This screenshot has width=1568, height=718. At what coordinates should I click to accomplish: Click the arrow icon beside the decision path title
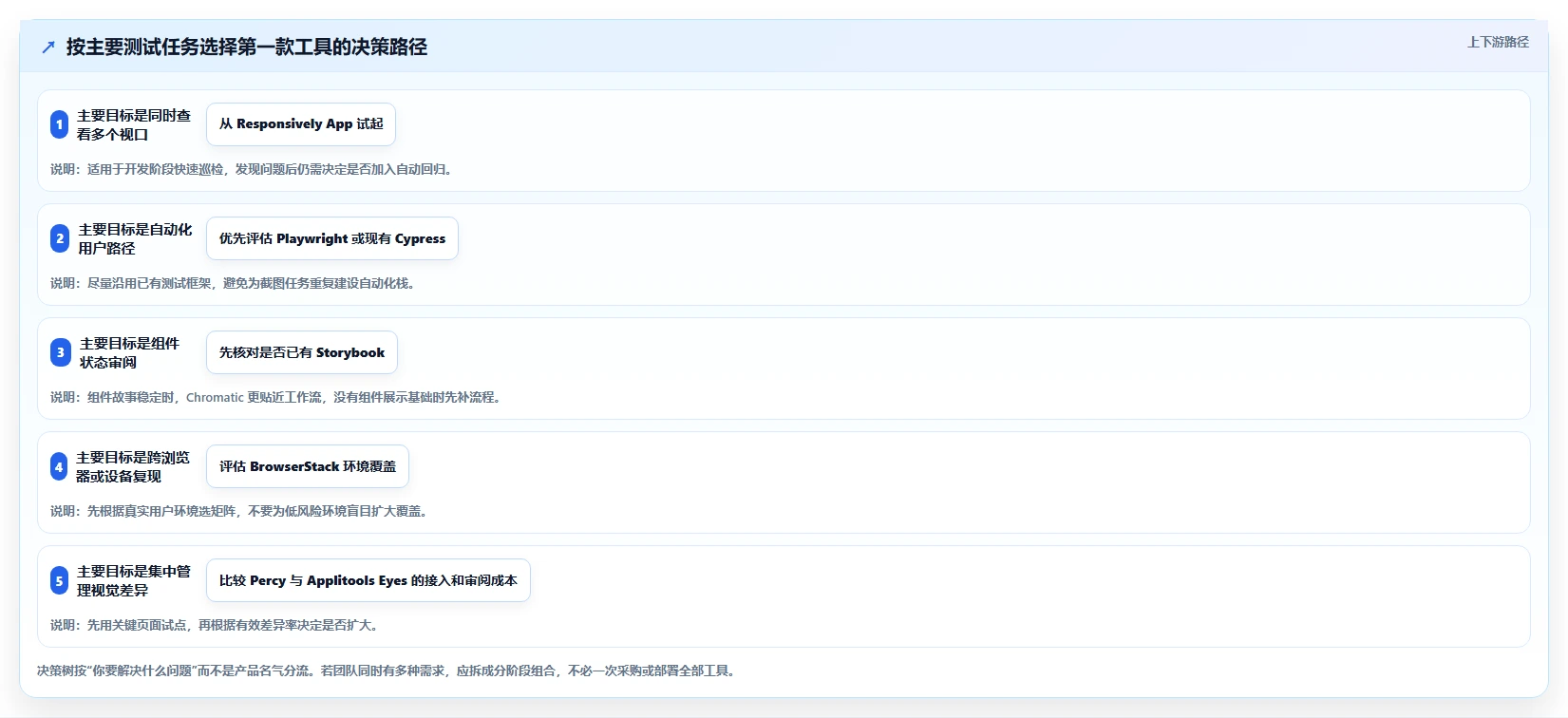48,47
